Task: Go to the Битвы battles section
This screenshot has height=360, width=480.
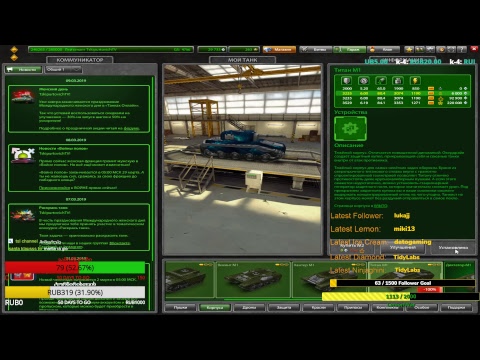Action: pyautogui.click(x=316, y=50)
